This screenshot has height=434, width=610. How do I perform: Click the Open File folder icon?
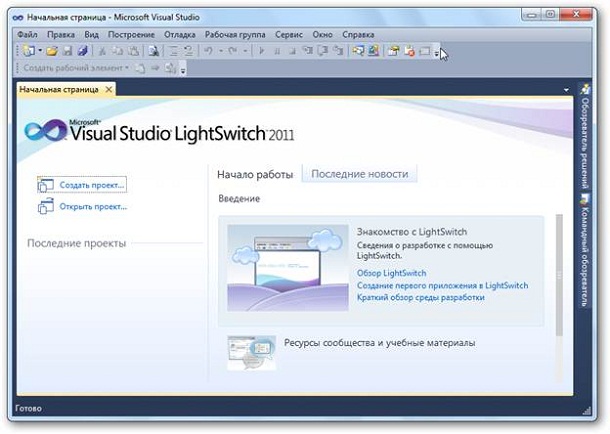coord(52,51)
